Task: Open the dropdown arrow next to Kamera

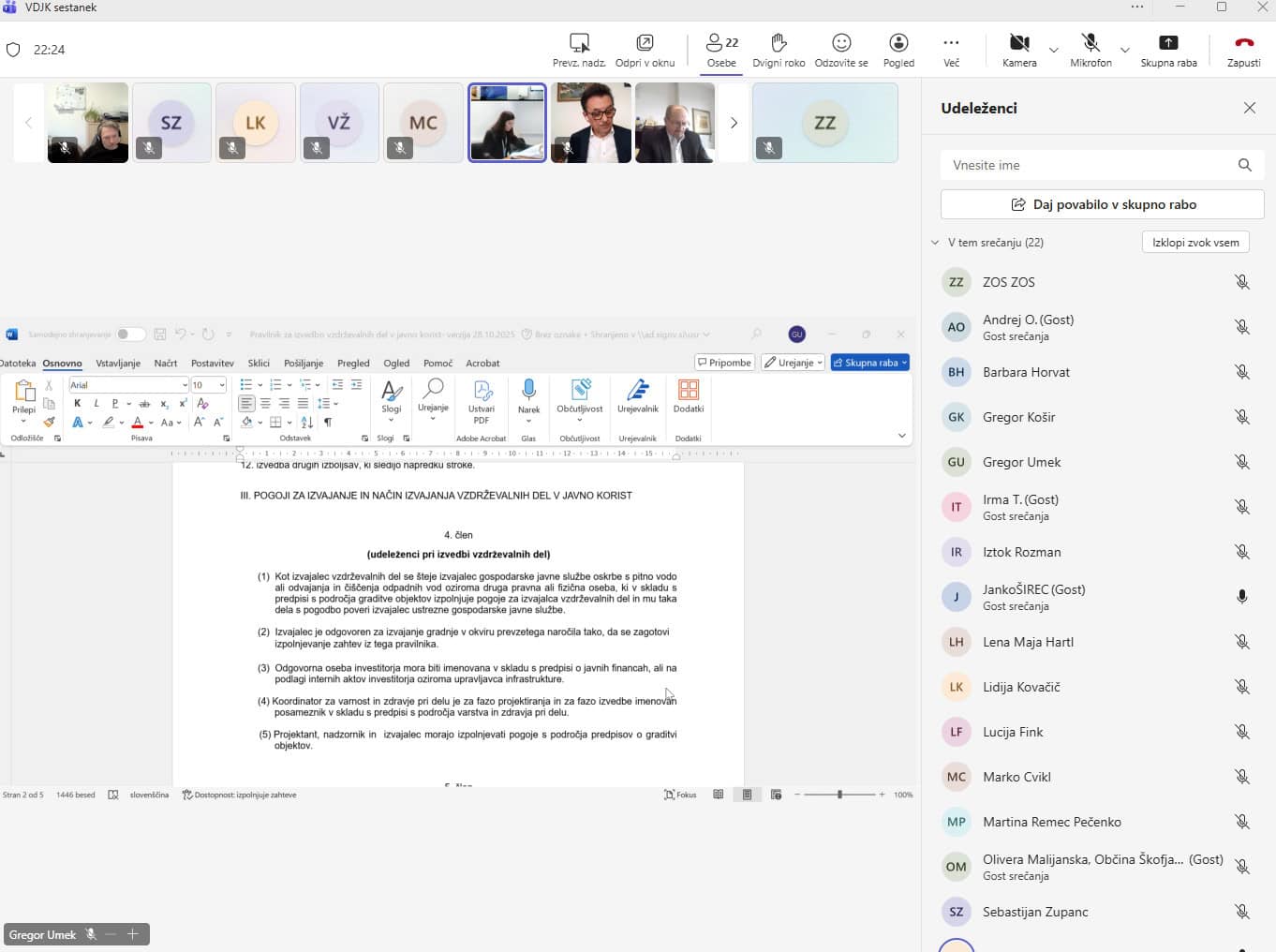Action: pos(1053,50)
